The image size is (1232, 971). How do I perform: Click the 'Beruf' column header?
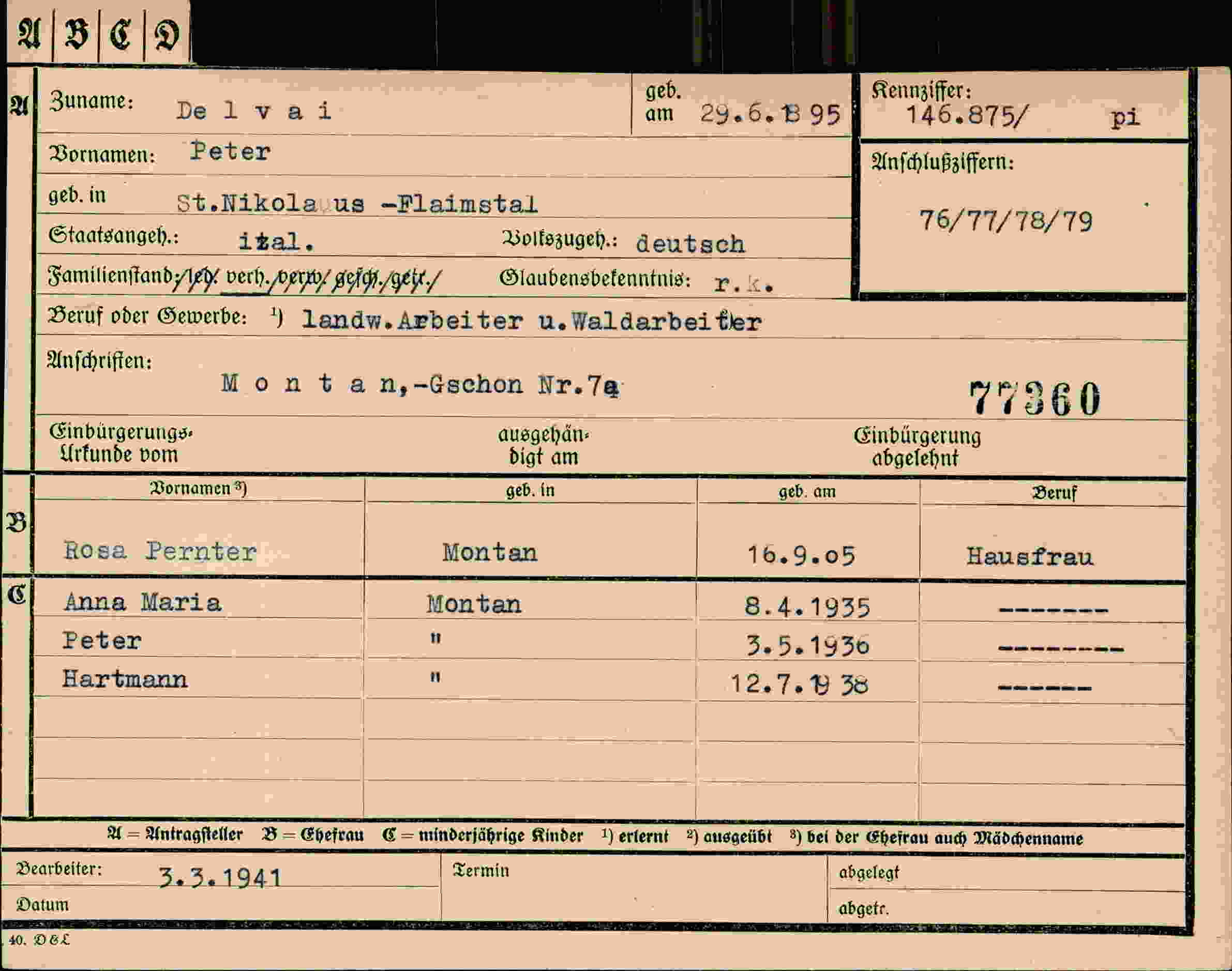coord(1055,493)
